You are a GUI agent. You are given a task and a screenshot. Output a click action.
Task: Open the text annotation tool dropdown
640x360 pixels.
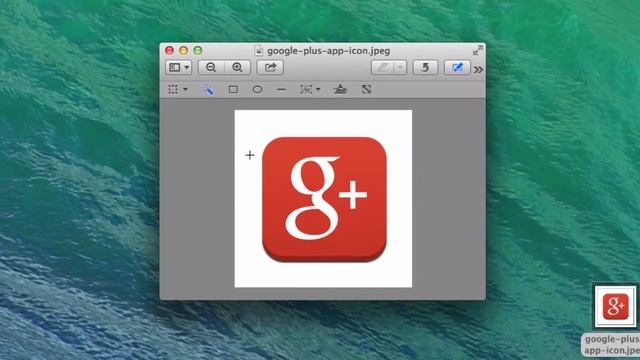tap(310, 89)
